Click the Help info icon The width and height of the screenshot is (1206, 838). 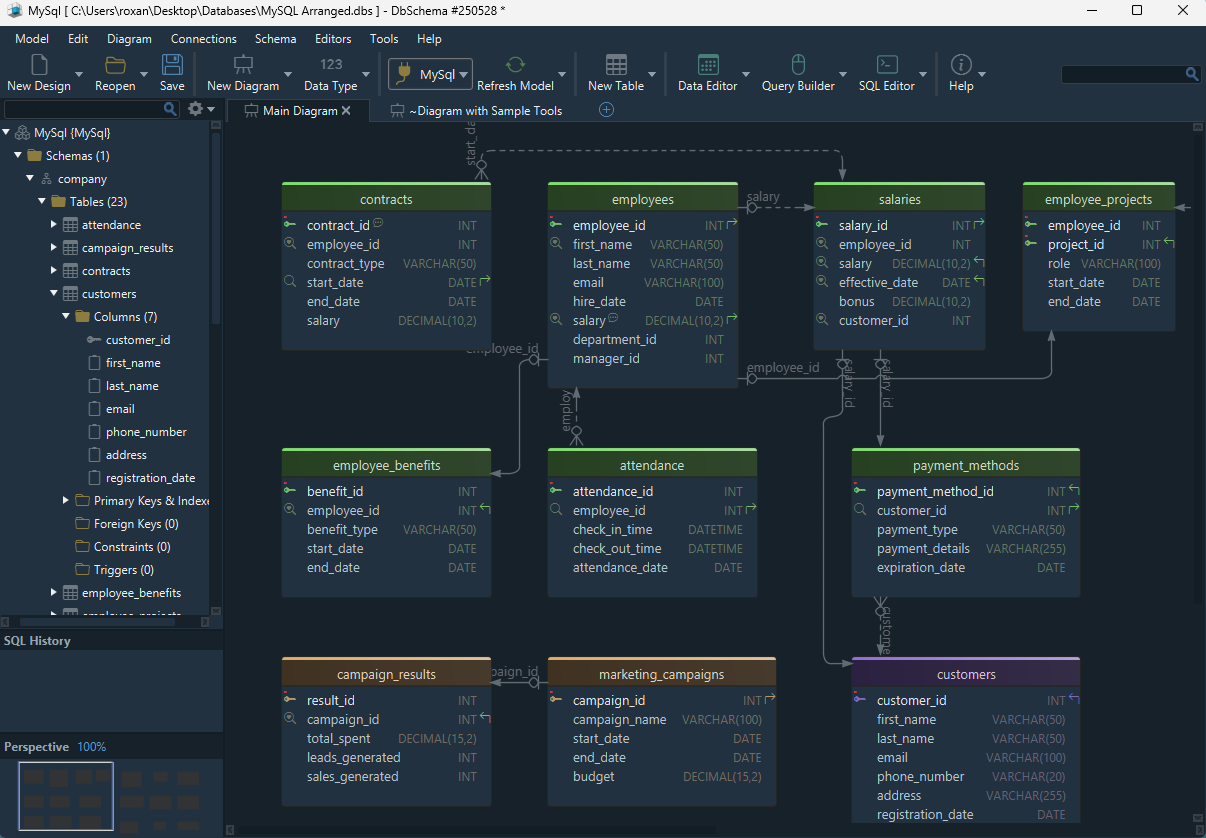coord(961,65)
